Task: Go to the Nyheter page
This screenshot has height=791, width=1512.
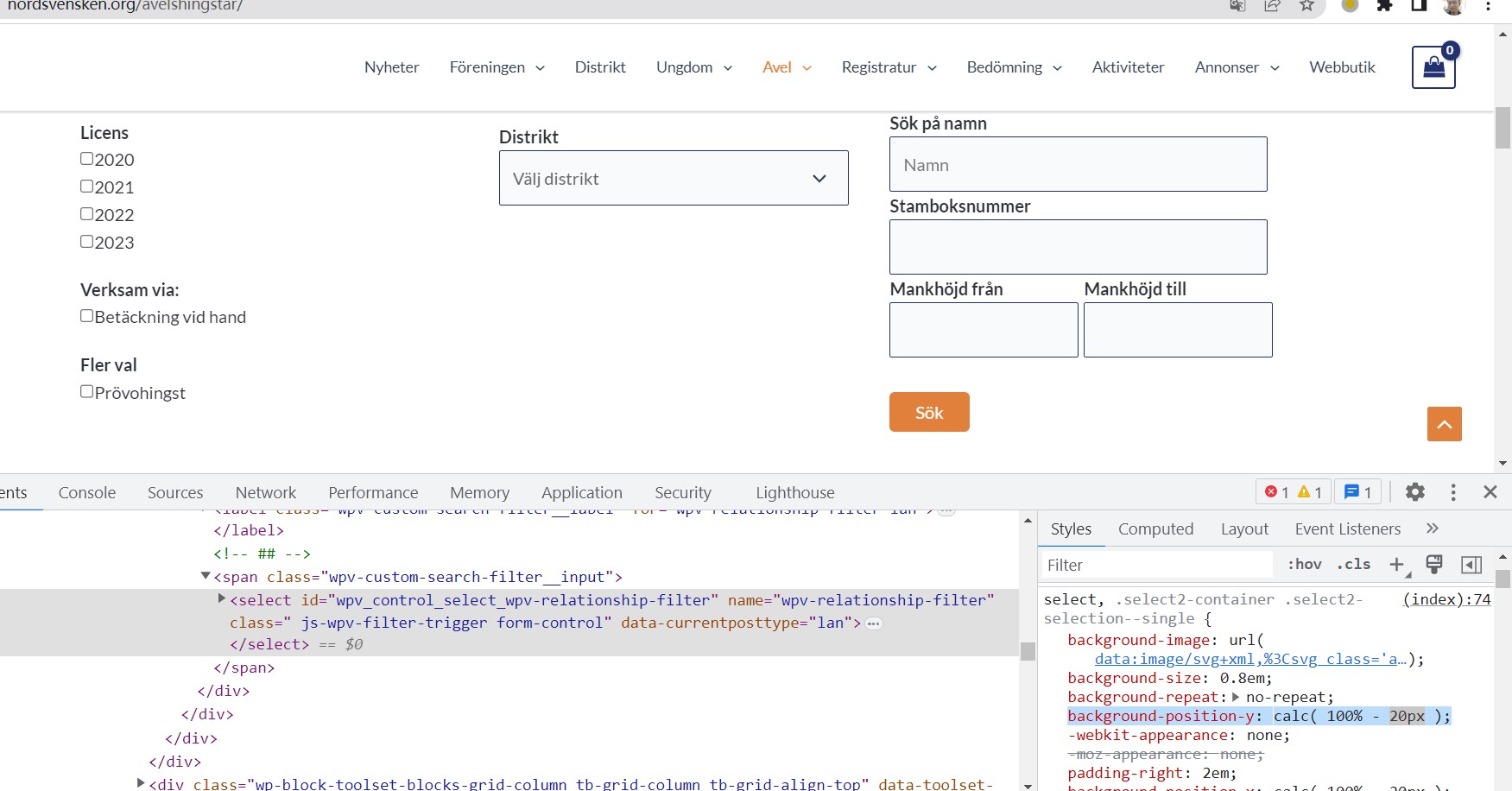Action: (392, 67)
